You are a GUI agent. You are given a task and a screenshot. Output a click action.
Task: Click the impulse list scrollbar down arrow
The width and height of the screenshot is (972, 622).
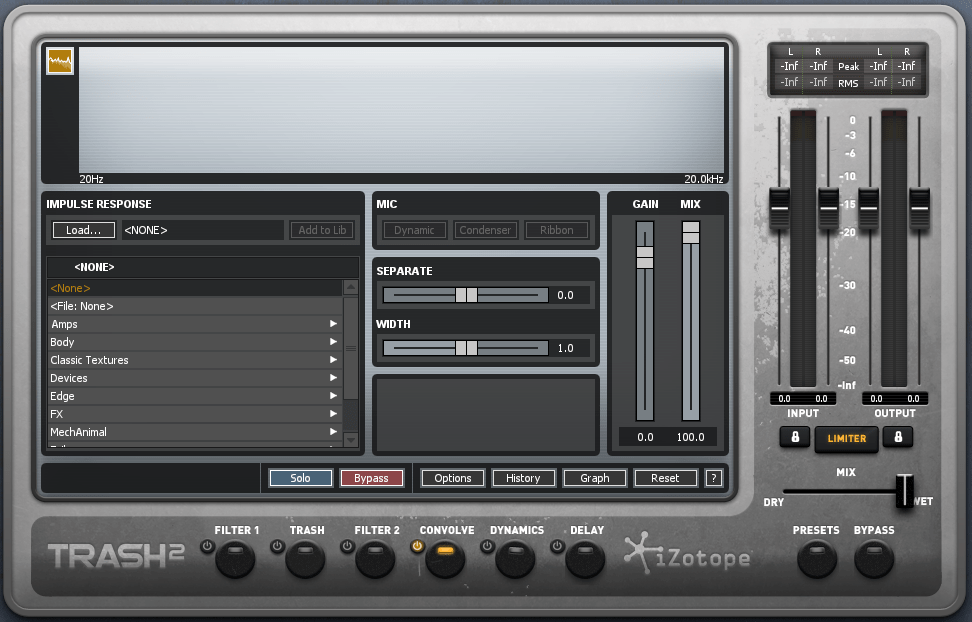click(350, 439)
